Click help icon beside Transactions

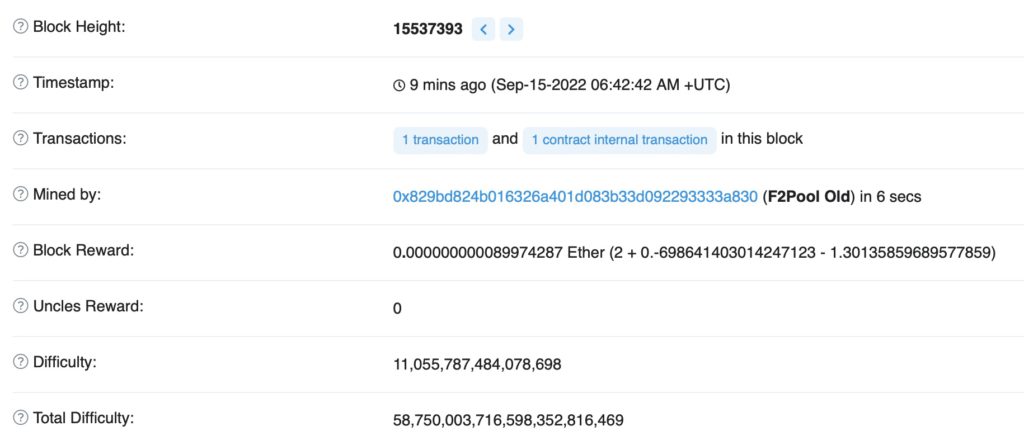tap(21, 139)
